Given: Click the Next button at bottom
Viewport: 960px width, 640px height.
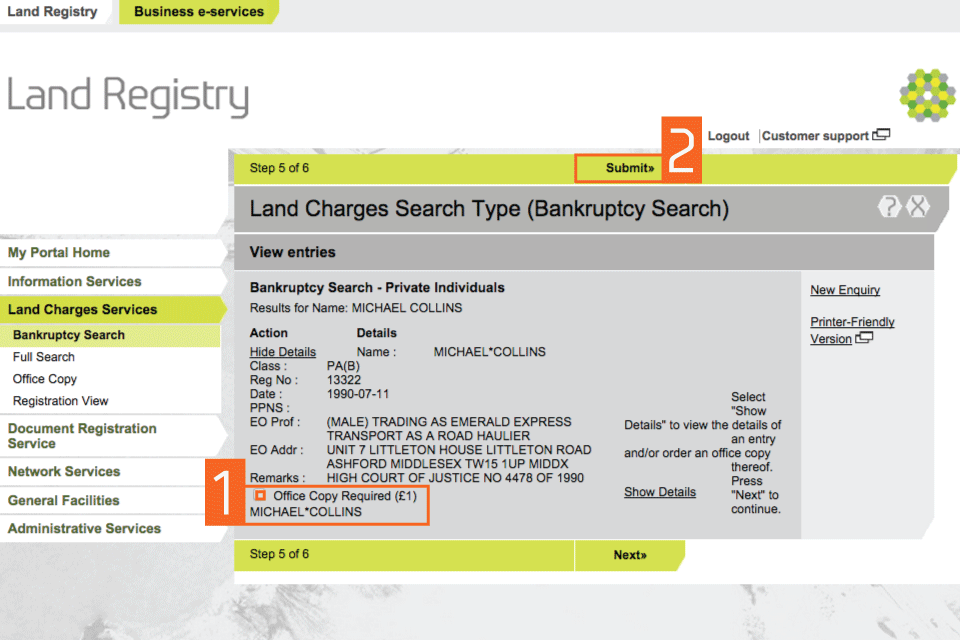Looking at the screenshot, I should tap(629, 555).
